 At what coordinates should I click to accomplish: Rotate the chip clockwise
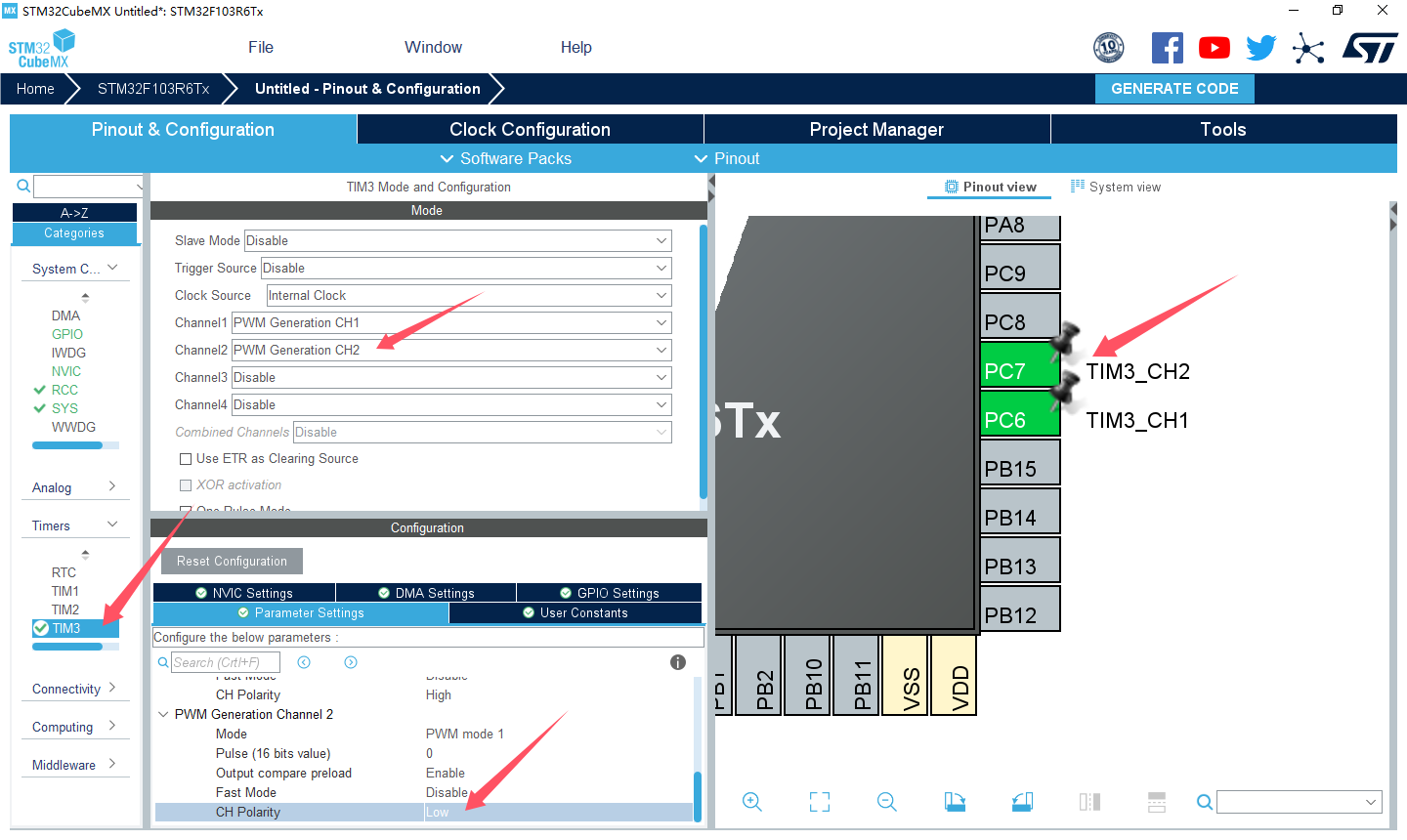tap(955, 802)
